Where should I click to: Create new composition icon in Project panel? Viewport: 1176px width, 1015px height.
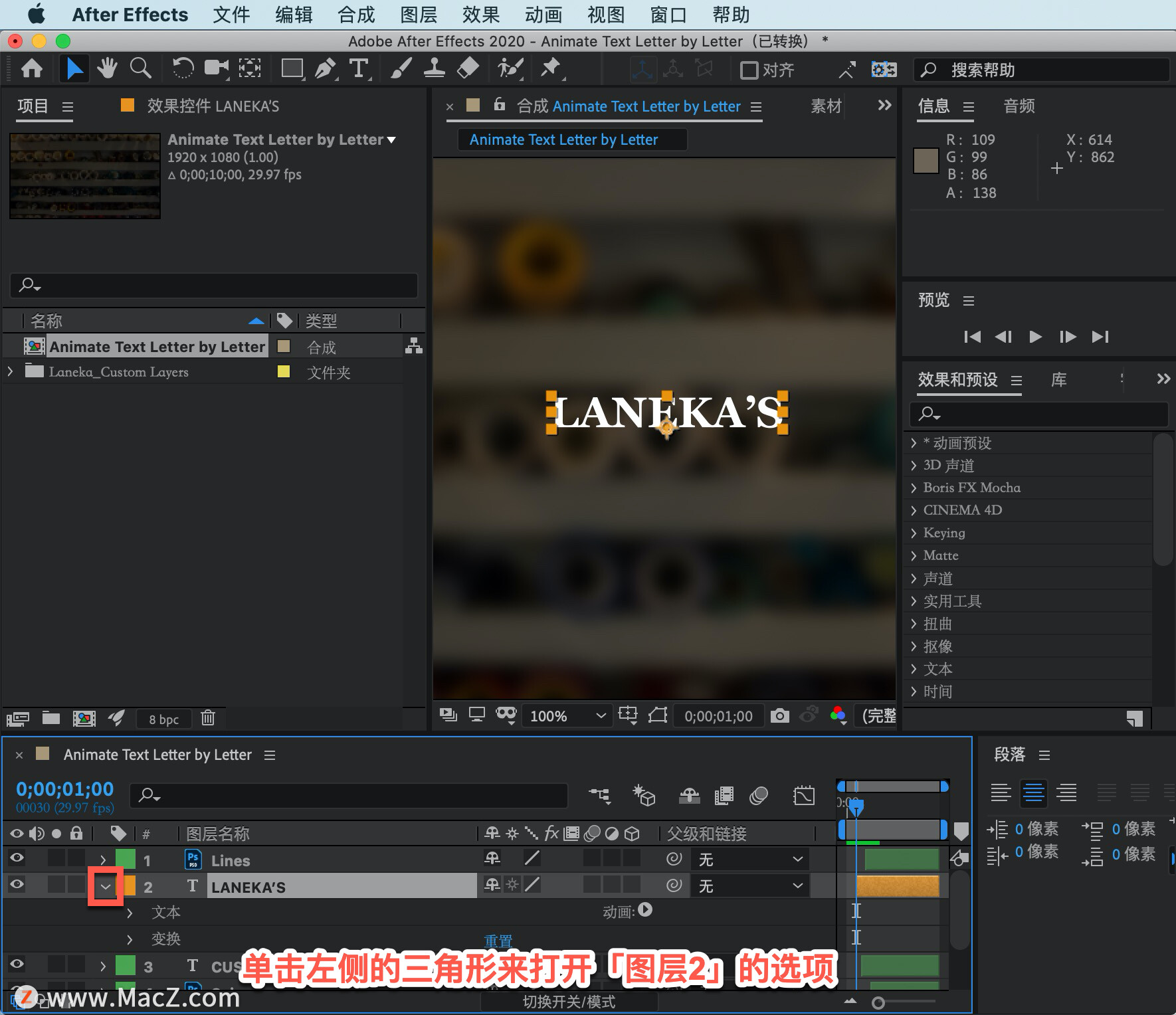point(84,718)
